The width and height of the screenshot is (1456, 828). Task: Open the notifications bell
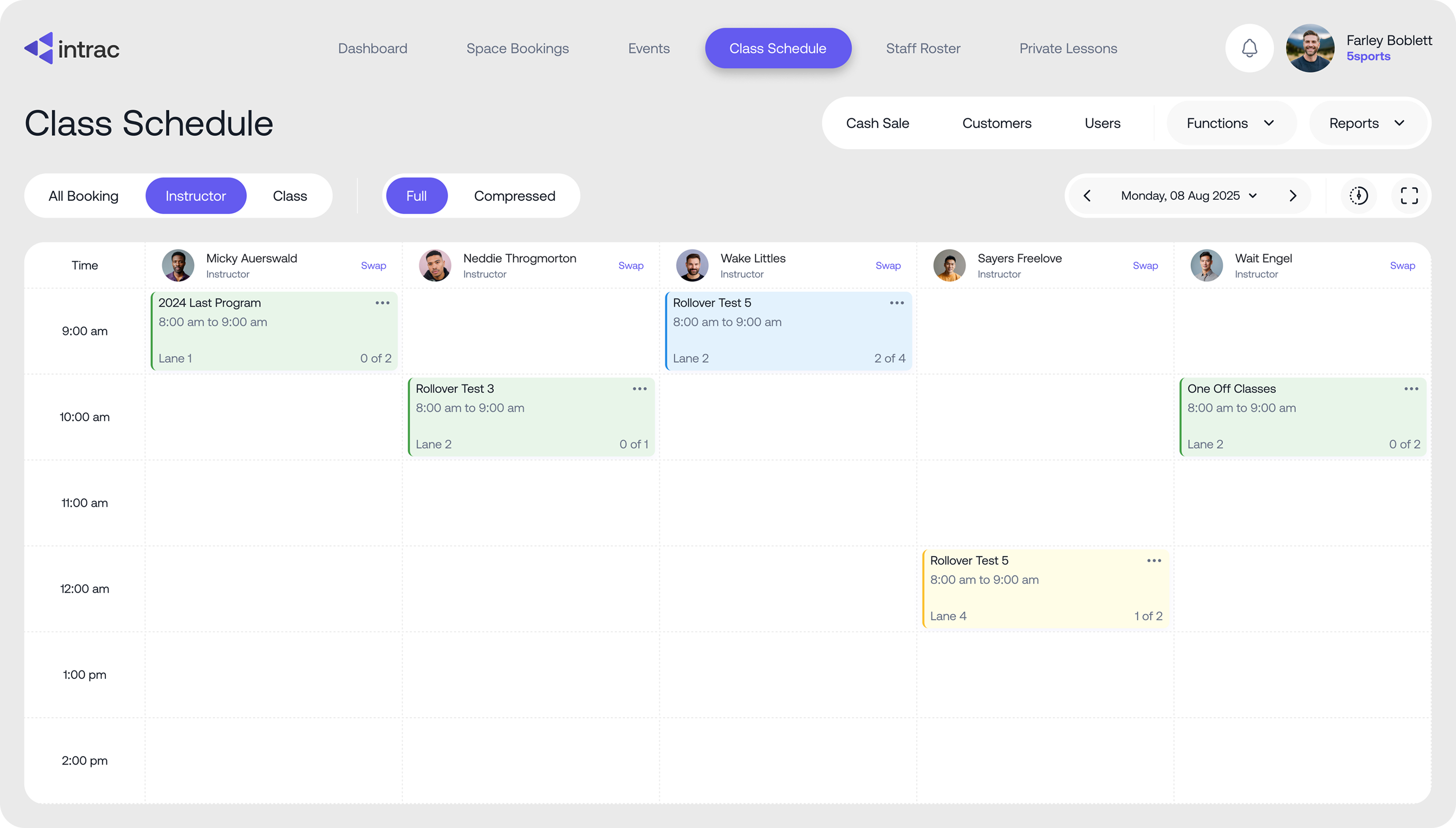pyautogui.click(x=1249, y=49)
